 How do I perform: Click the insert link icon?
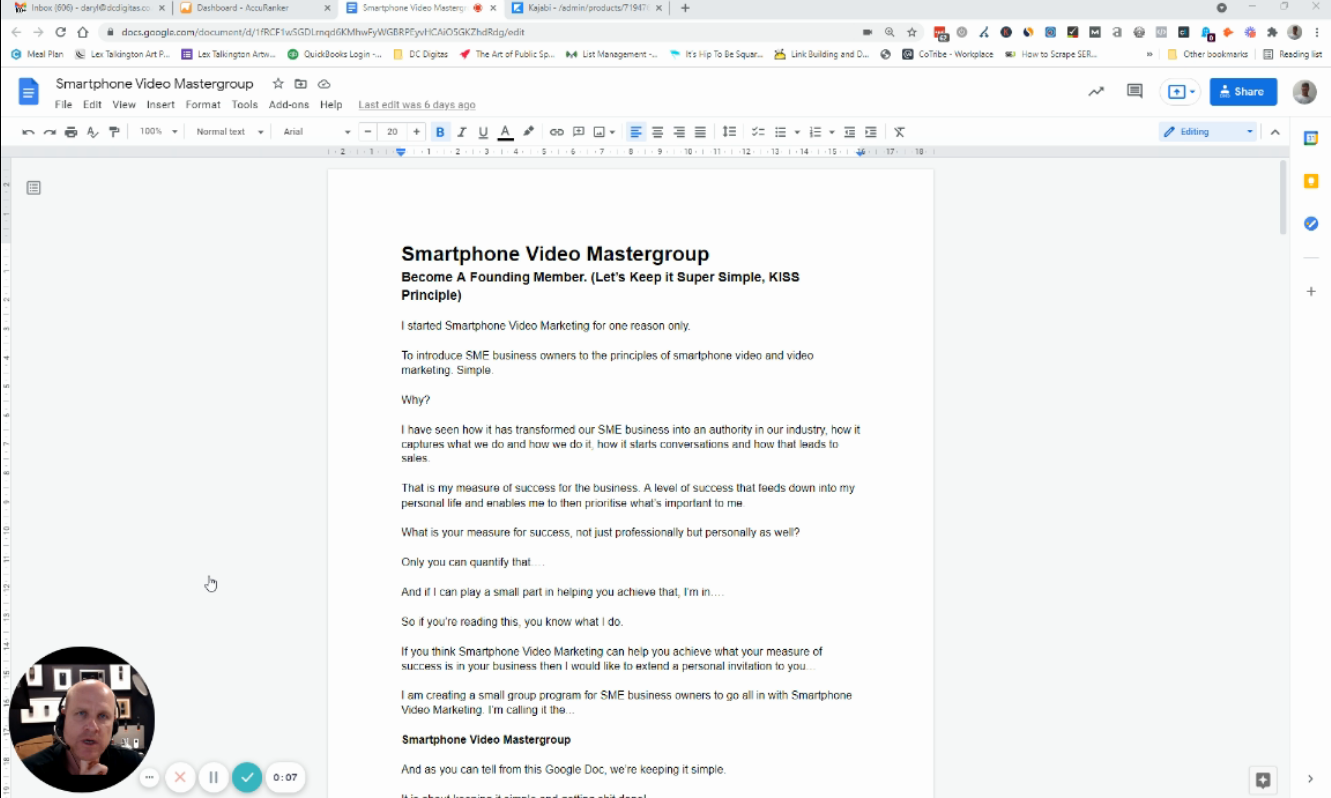pyautogui.click(x=557, y=132)
